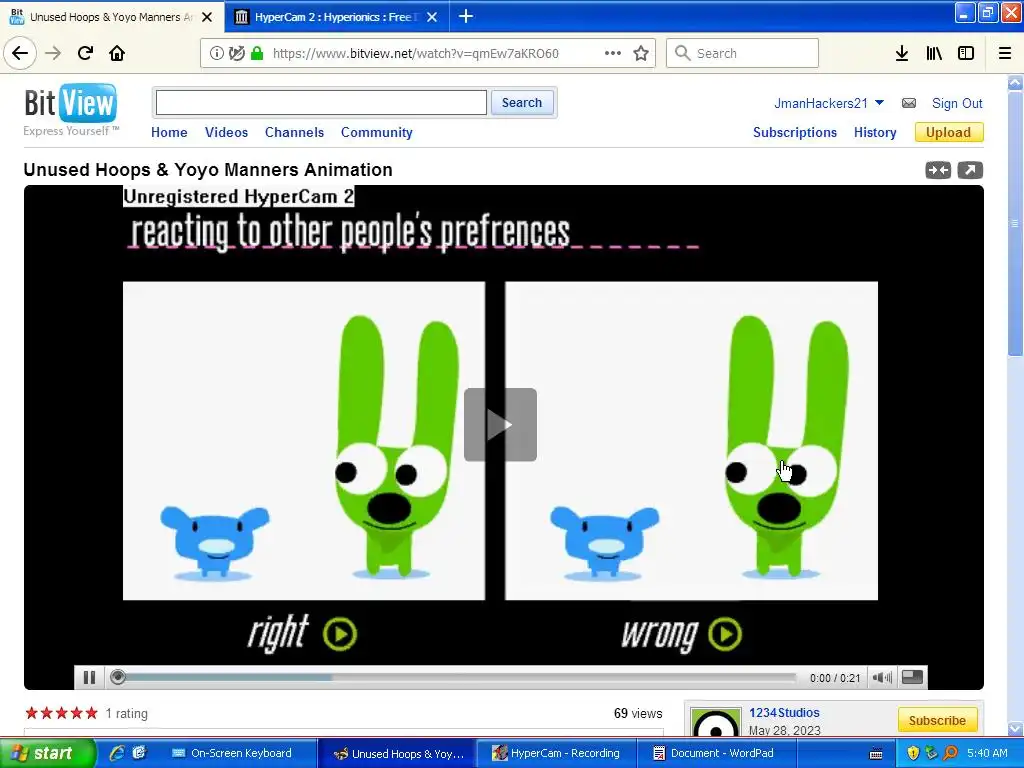Click the browser forward arrow
The height and width of the screenshot is (768, 1024).
click(53, 53)
